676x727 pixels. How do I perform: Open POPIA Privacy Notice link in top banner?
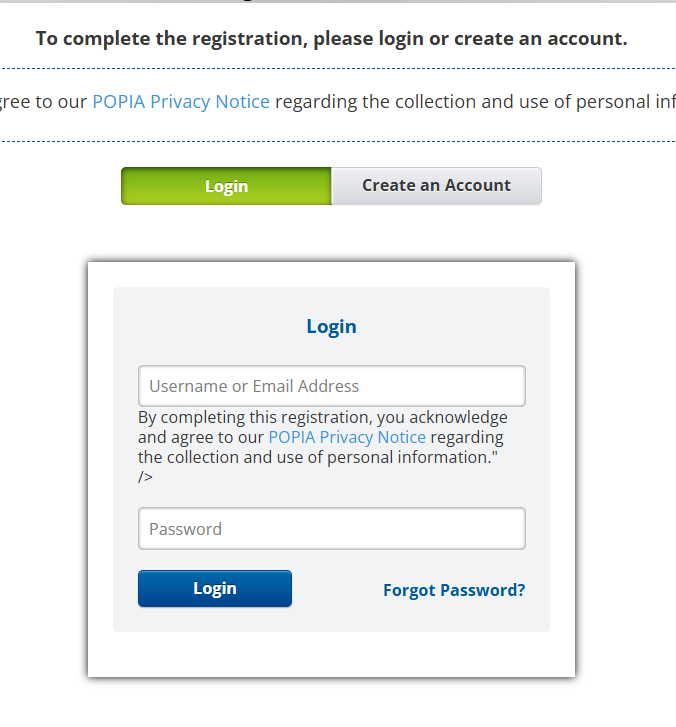pos(181,102)
